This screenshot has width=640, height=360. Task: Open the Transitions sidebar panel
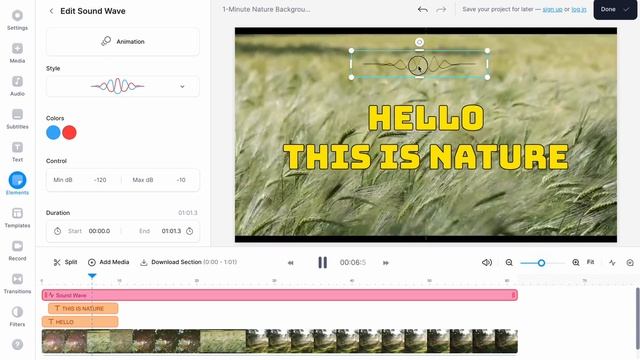(x=17, y=284)
